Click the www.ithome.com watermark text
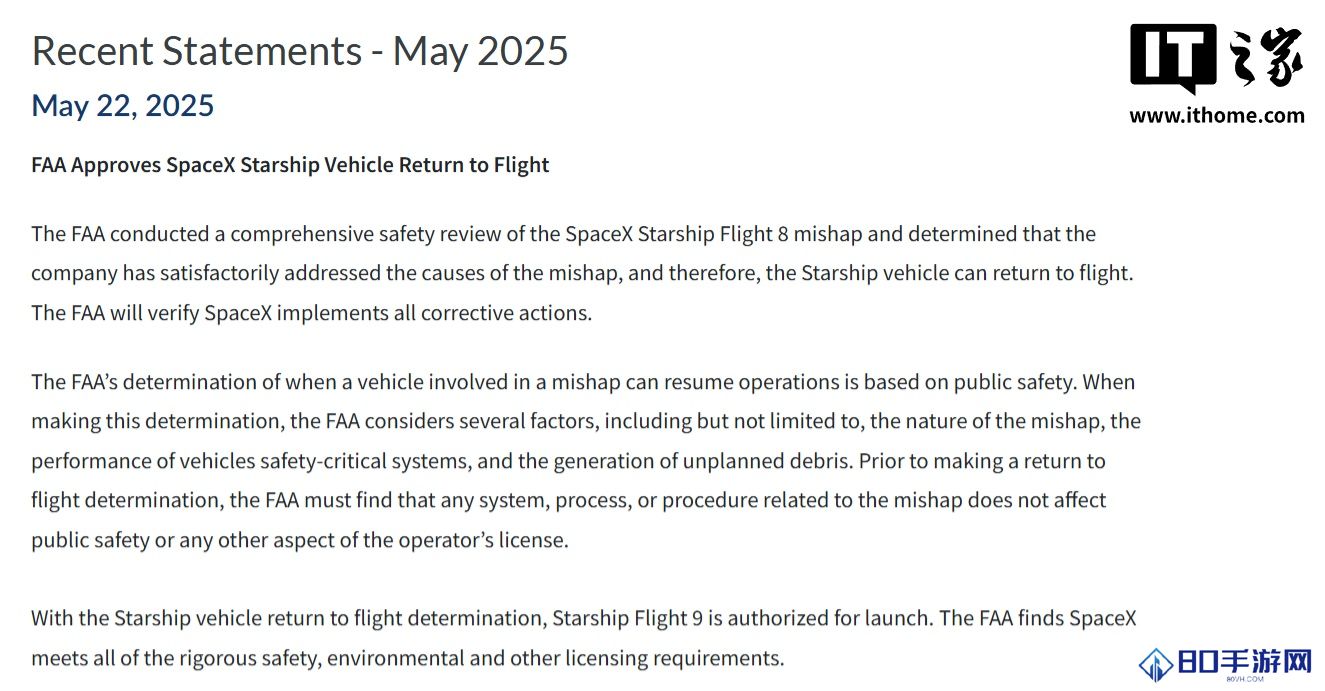Viewport: 1325px width, 691px height. click(1217, 115)
